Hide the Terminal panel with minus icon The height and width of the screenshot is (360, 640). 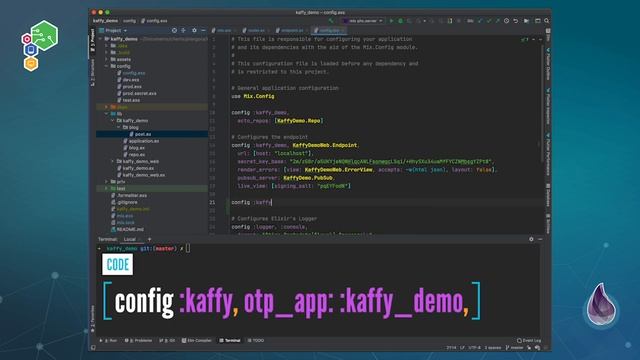[540, 239]
